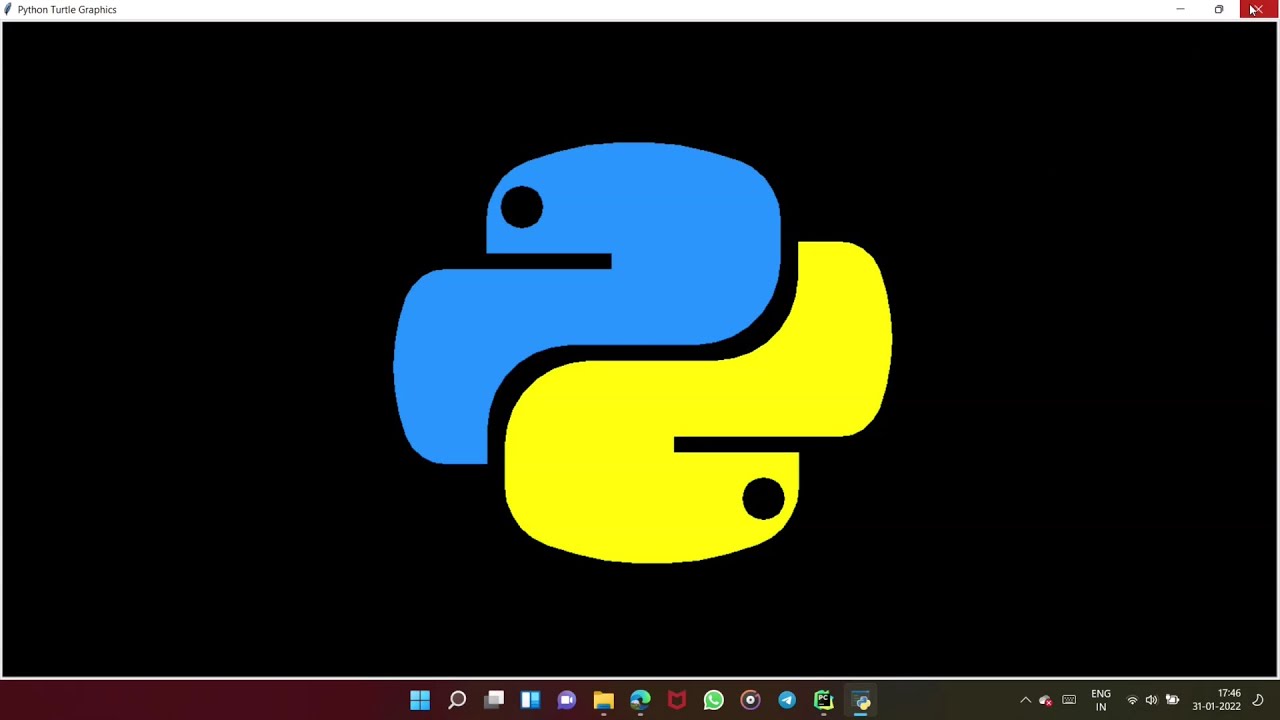Open Telegram from the taskbar

pyautogui.click(x=787, y=700)
